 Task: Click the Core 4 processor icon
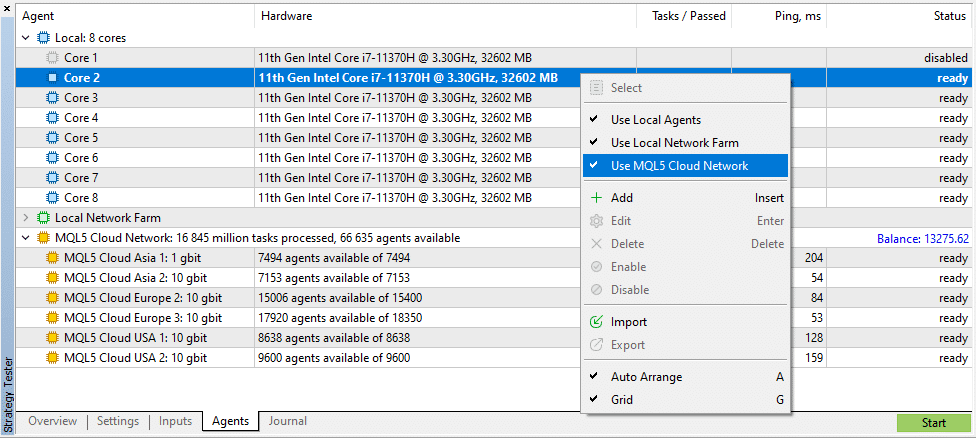coord(53,118)
